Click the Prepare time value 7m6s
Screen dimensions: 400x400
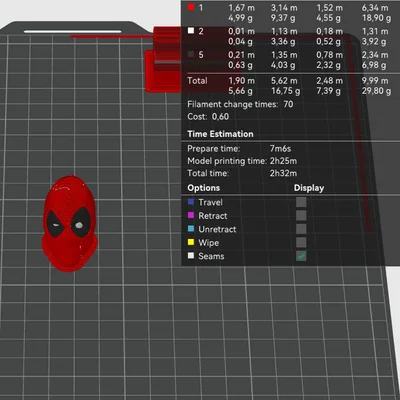point(280,149)
